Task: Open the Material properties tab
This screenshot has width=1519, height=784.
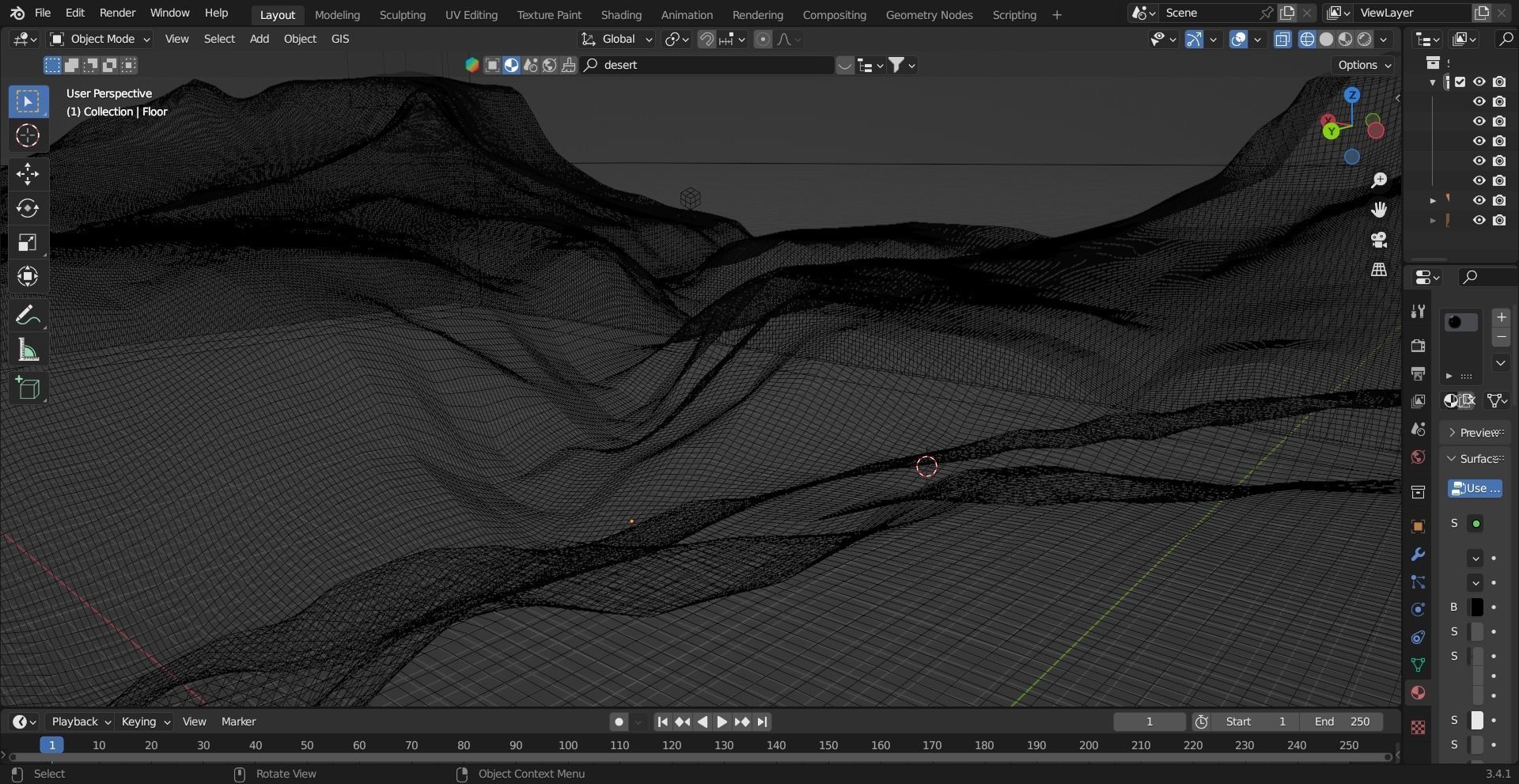Action: [1418, 693]
